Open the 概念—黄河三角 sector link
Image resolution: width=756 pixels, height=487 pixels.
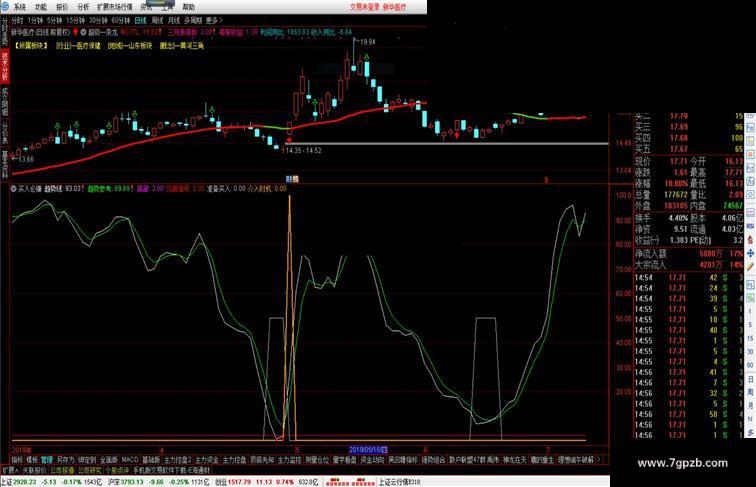[182, 46]
